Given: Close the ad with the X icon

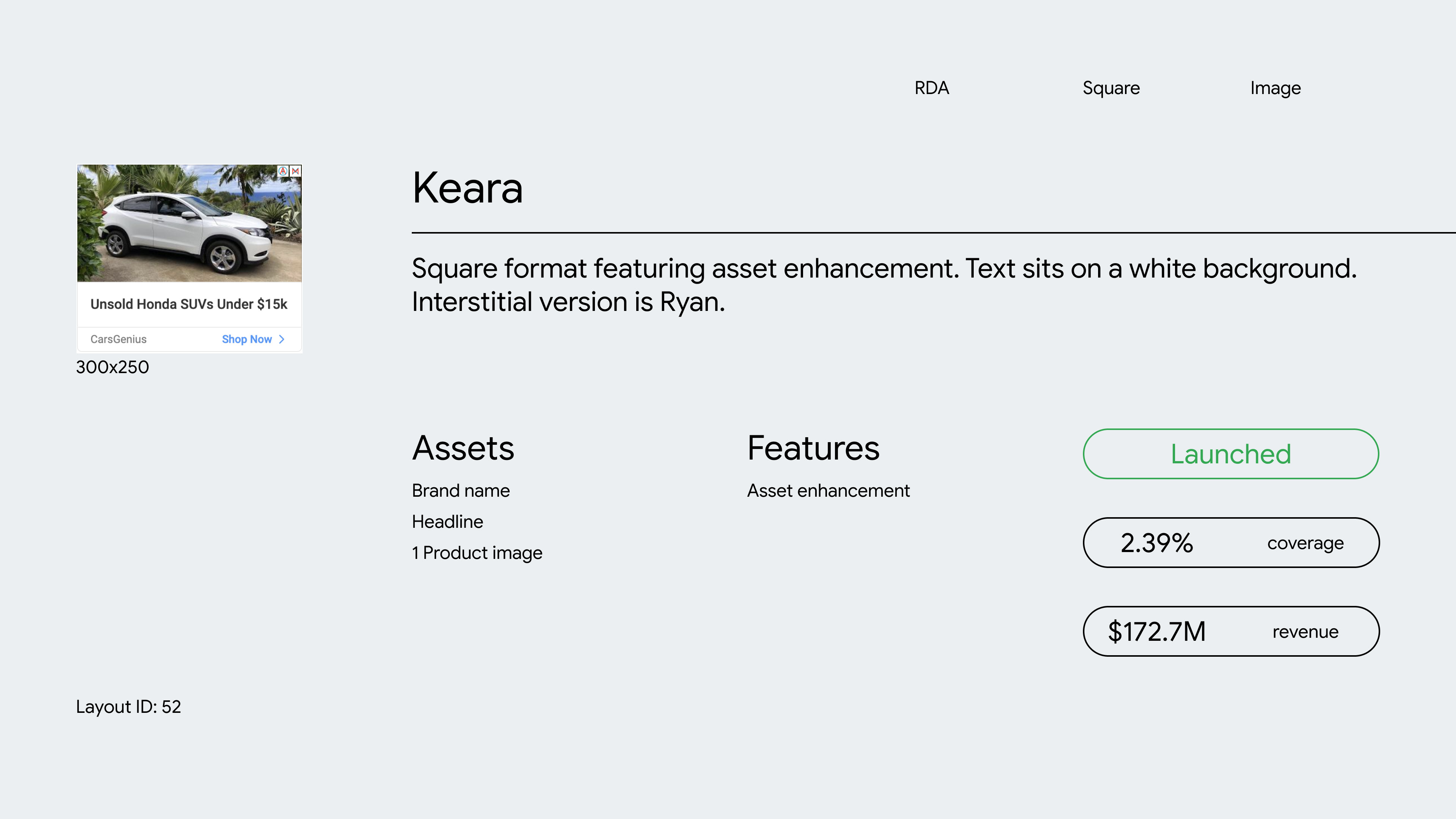Looking at the screenshot, I should point(296,171).
